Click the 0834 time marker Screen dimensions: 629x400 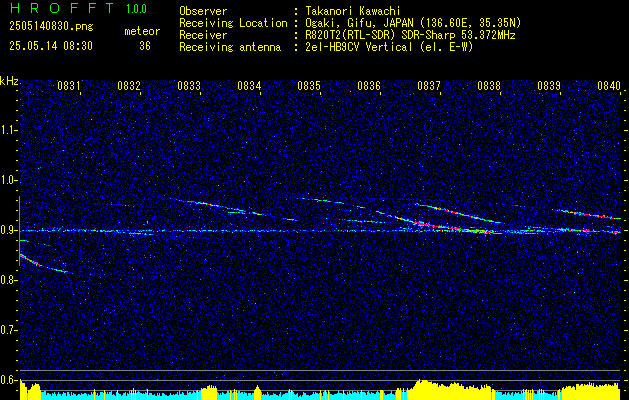point(249,85)
